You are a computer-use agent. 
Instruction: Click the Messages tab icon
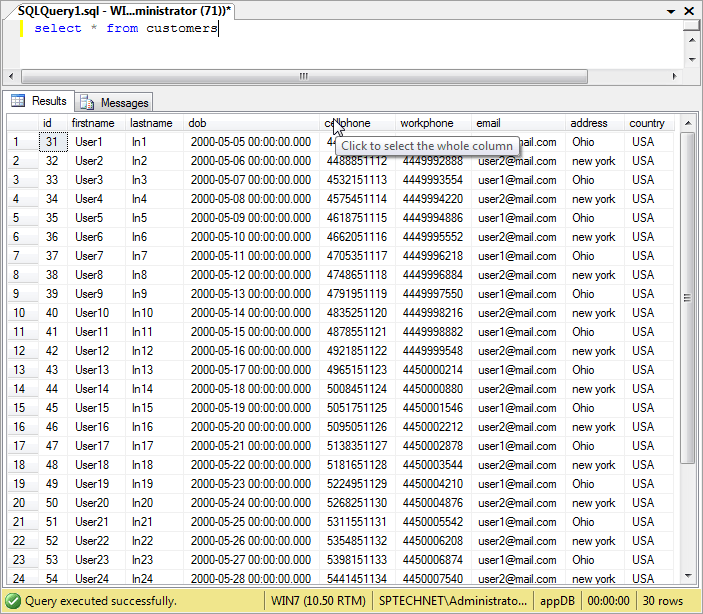tap(87, 103)
